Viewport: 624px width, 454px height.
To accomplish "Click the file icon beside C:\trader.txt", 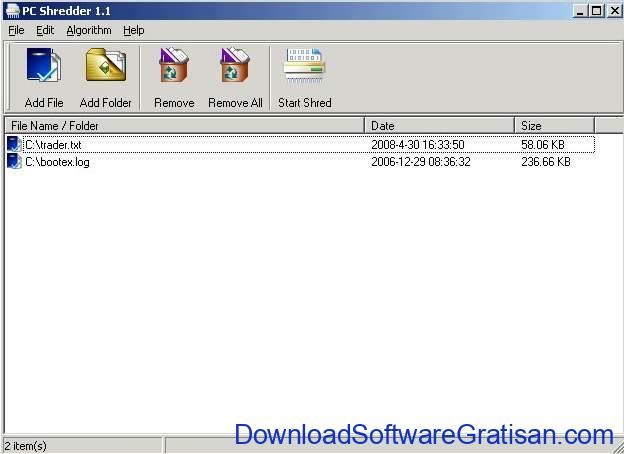I will tap(14, 144).
